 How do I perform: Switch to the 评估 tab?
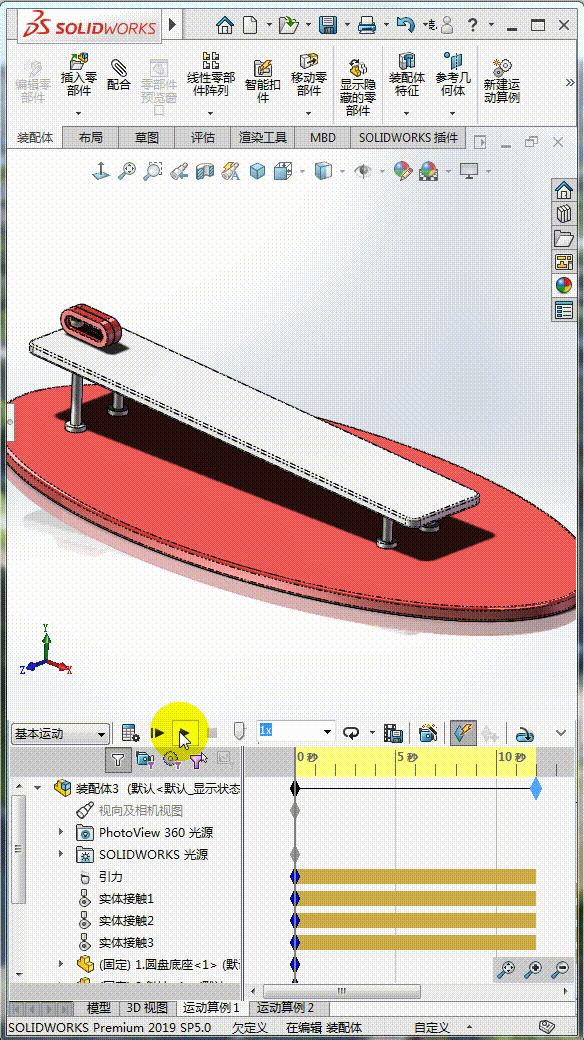point(203,138)
